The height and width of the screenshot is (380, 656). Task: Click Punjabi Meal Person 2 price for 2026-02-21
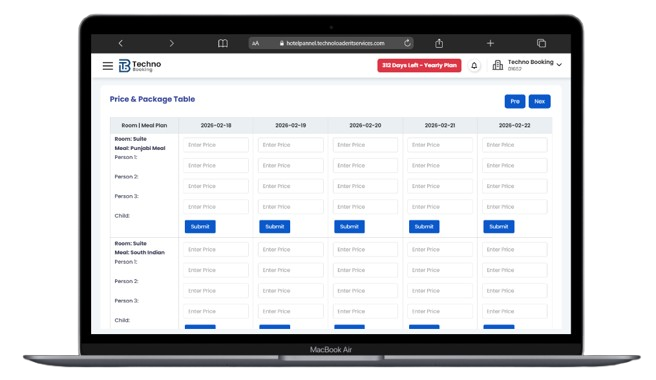(440, 165)
